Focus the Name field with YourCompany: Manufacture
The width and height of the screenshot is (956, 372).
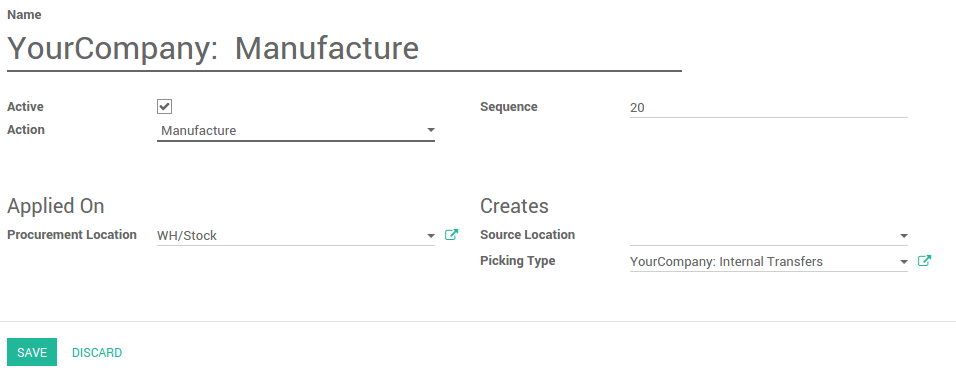pyautogui.click(x=344, y=49)
